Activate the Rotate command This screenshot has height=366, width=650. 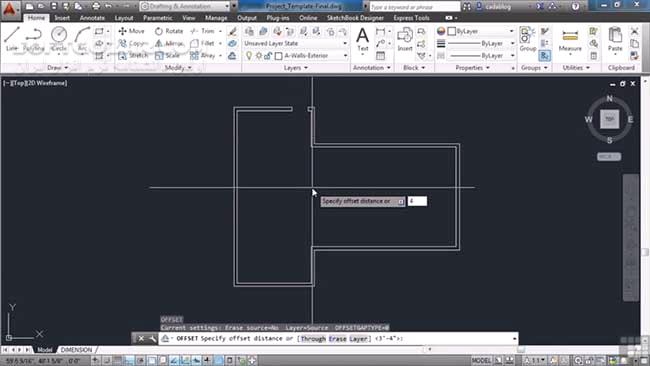pos(169,31)
